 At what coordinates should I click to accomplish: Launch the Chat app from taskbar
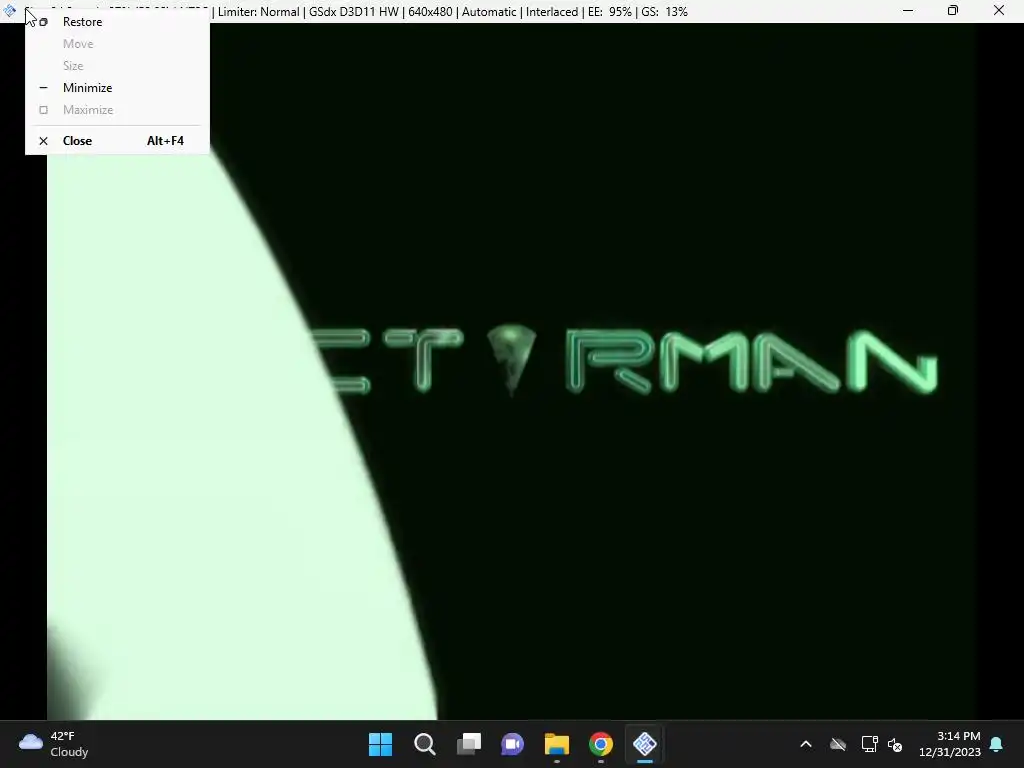513,744
